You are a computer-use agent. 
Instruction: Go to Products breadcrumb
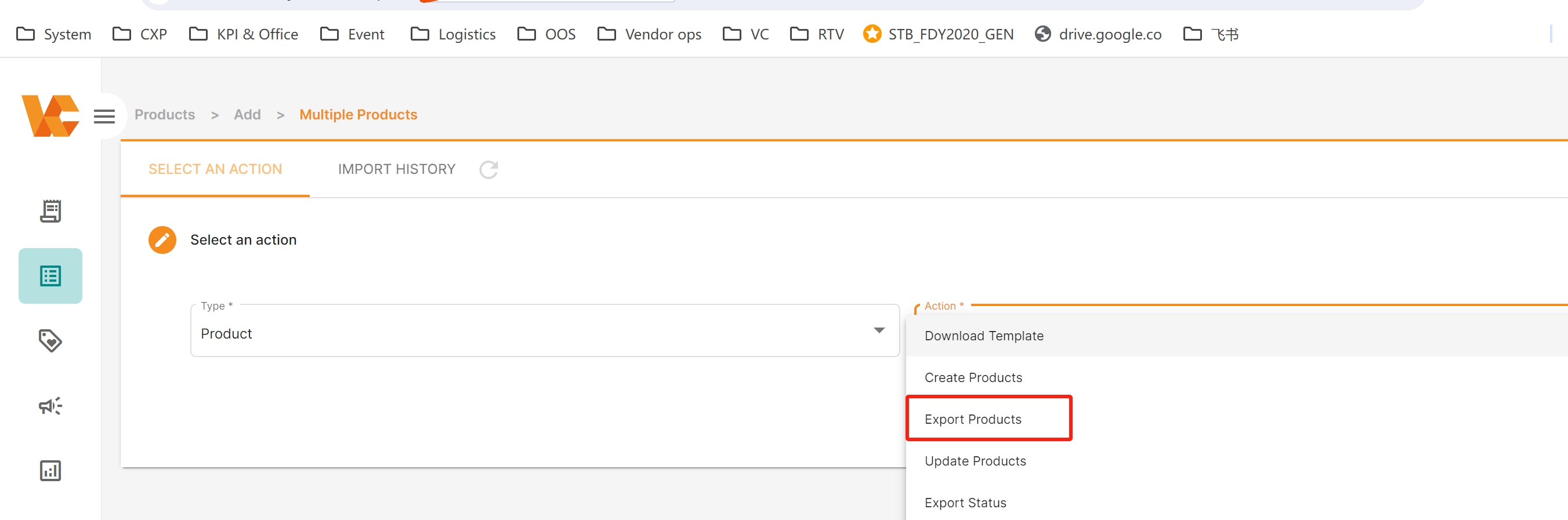(164, 114)
